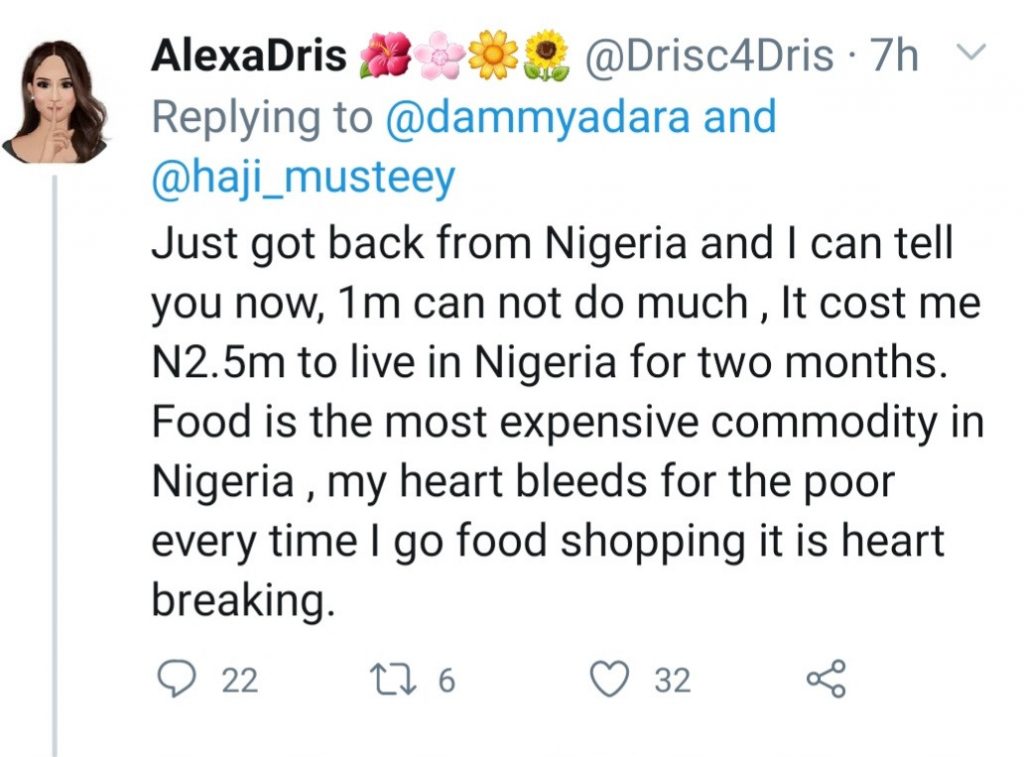Viewport: 1024px width, 757px height.
Task: Like the tweet with the heart icon
Action: (608, 680)
